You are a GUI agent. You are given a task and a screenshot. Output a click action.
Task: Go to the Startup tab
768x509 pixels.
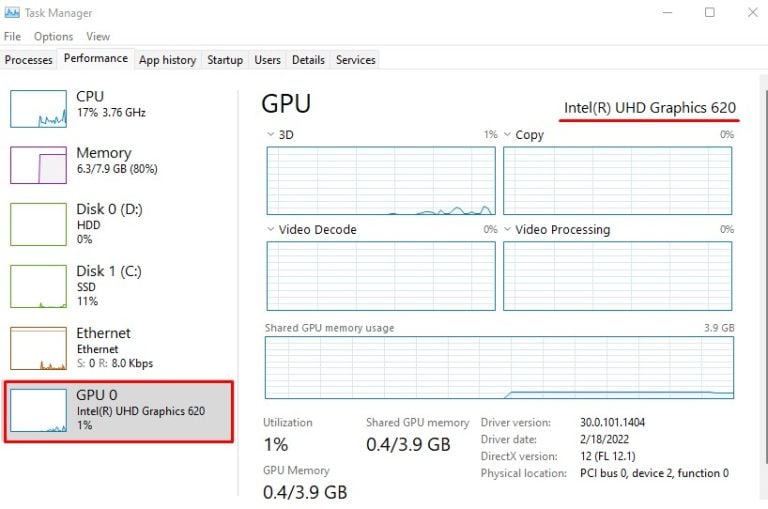225,60
